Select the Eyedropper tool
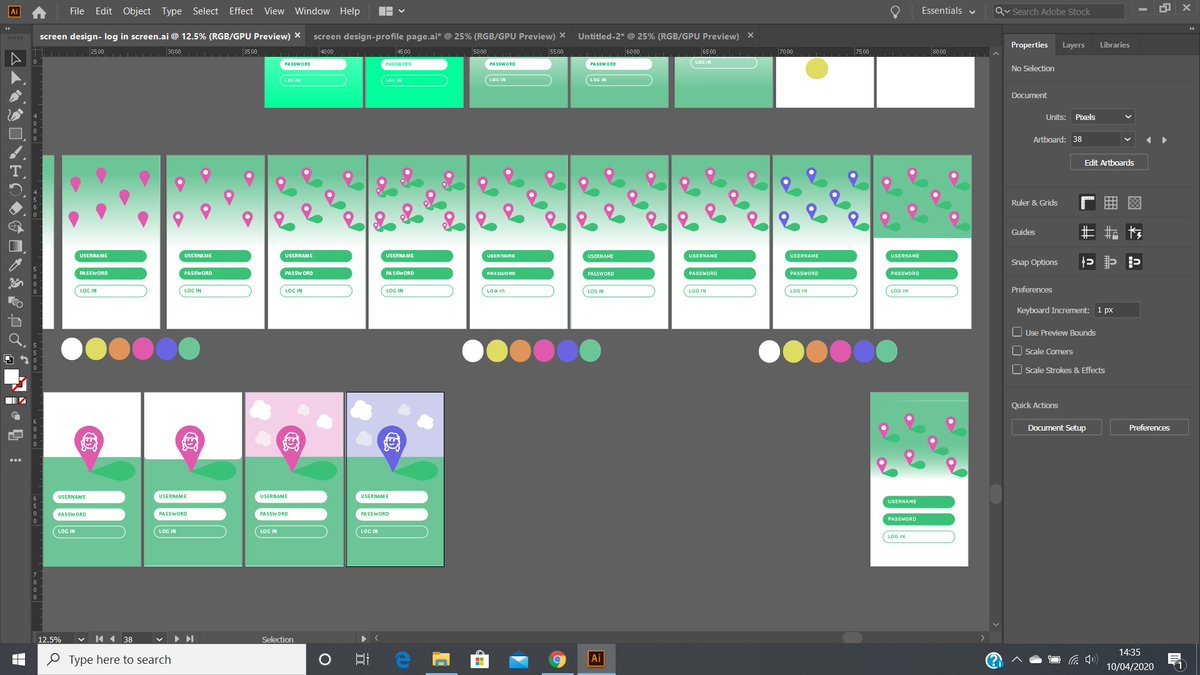The height and width of the screenshot is (675, 1200). (16, 265)
